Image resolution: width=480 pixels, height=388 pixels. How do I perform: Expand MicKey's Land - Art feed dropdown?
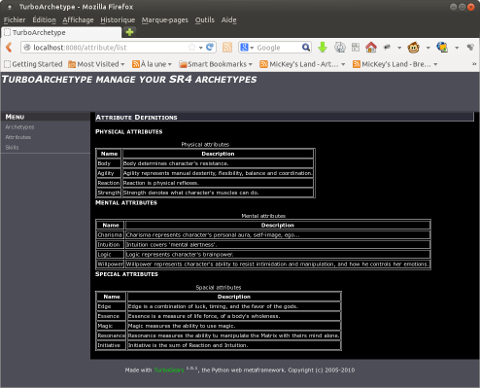click(343, 64)
